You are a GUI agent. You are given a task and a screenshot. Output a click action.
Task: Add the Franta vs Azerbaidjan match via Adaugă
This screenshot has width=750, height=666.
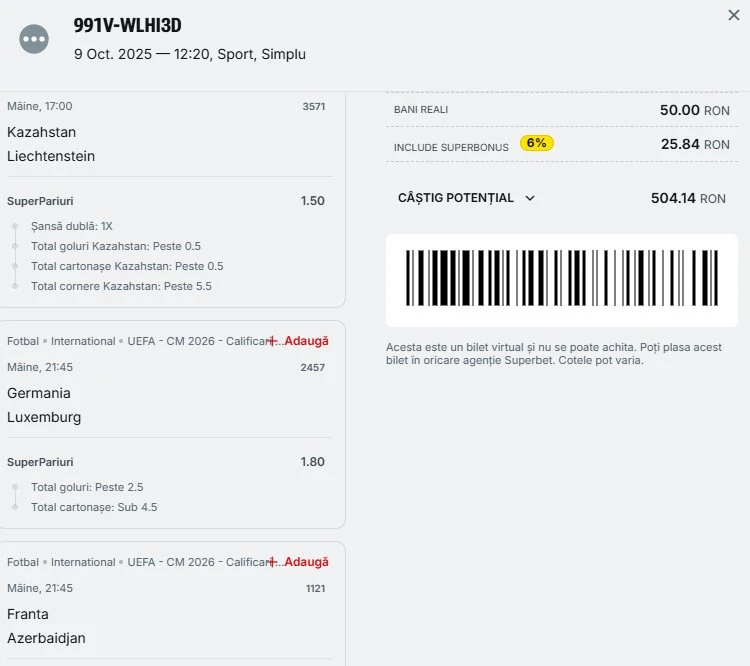(x=299, y=562)
